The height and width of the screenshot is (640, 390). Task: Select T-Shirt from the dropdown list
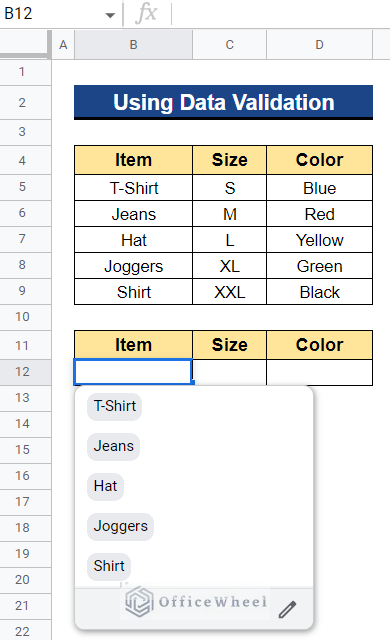(115, 406)
